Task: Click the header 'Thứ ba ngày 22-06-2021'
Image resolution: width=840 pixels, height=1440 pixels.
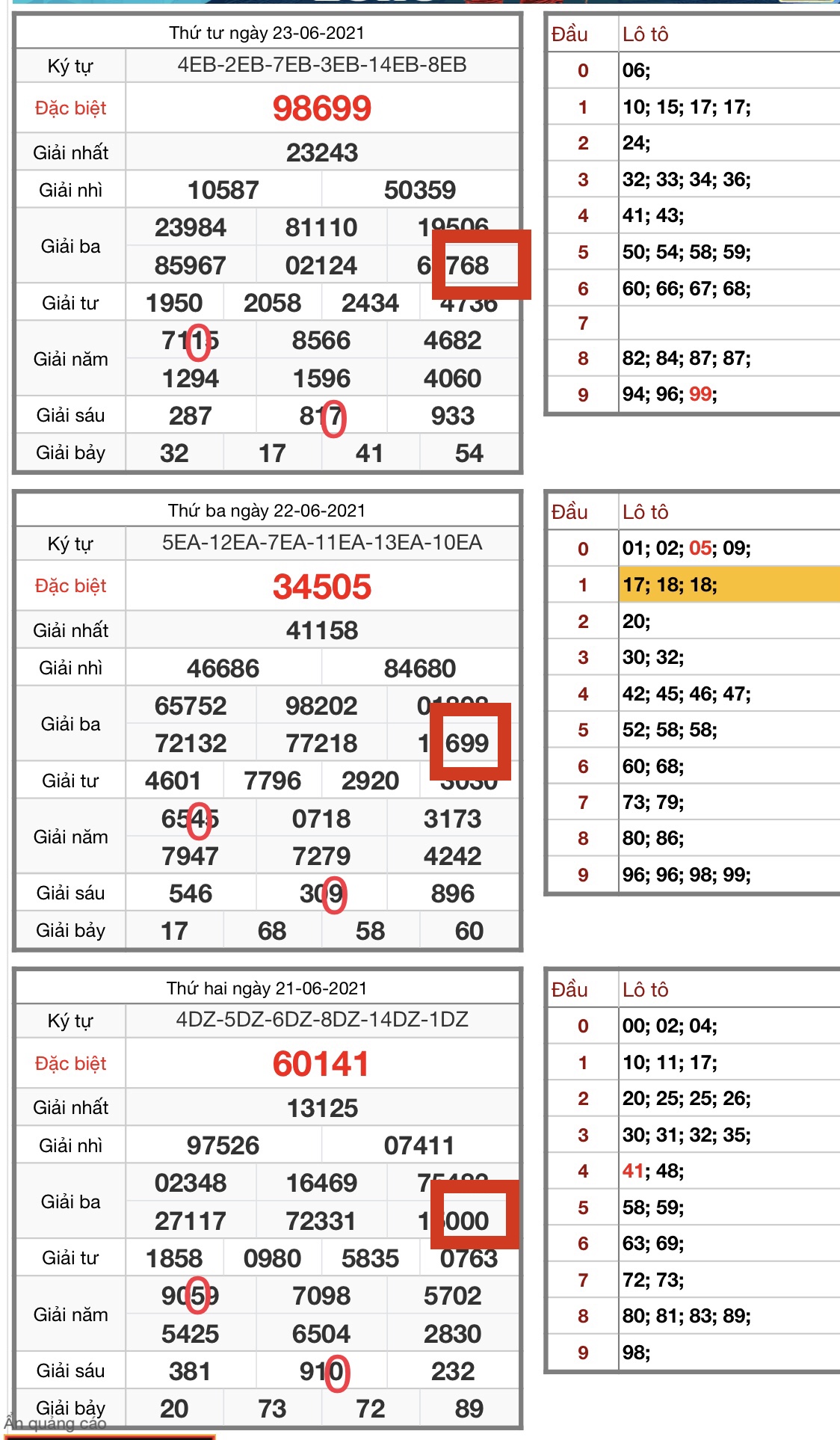Action: [x=267, y=511]
